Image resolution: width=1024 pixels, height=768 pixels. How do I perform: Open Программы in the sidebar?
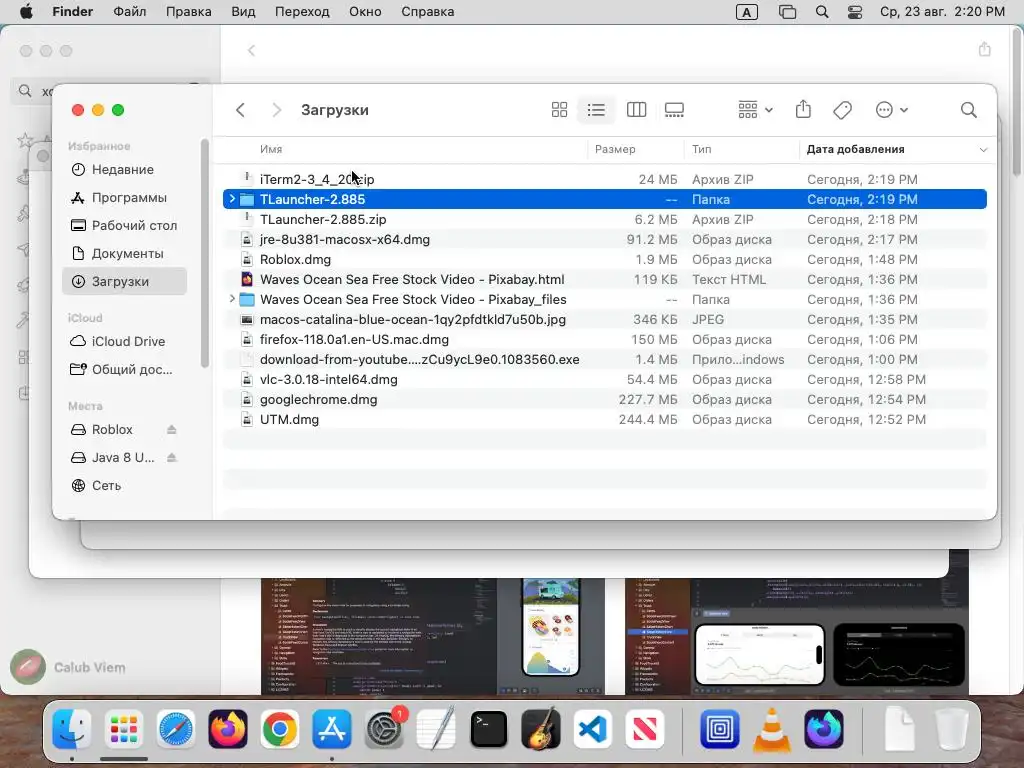124,197
